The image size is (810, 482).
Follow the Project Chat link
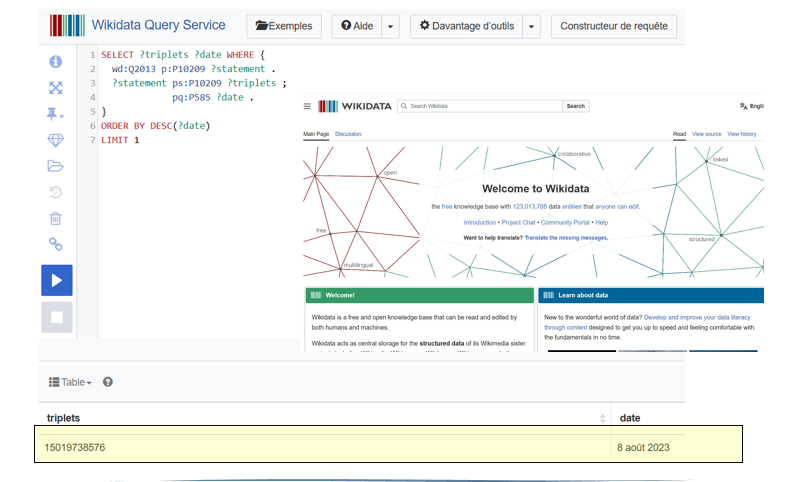coord(518,223)
